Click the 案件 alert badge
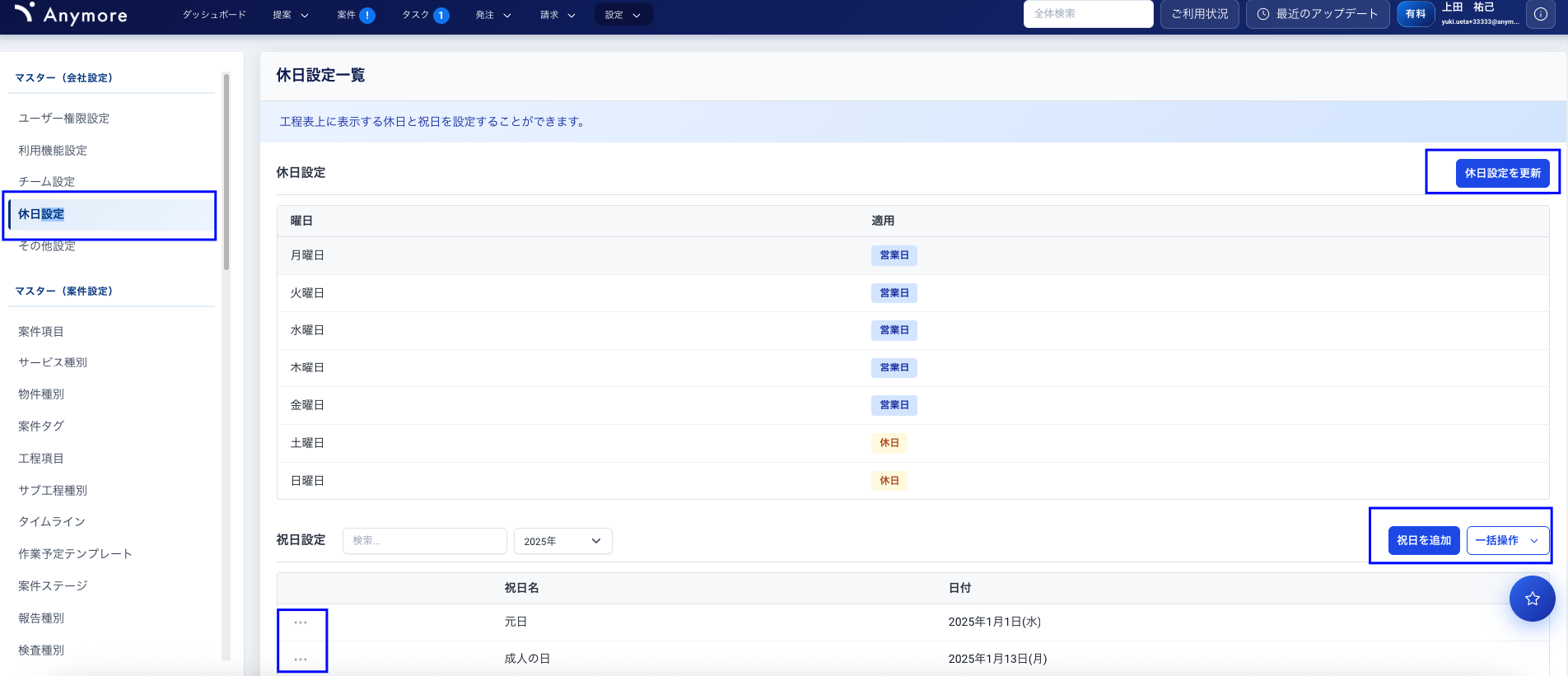The image size is (1568, 676). click(367, 15)
